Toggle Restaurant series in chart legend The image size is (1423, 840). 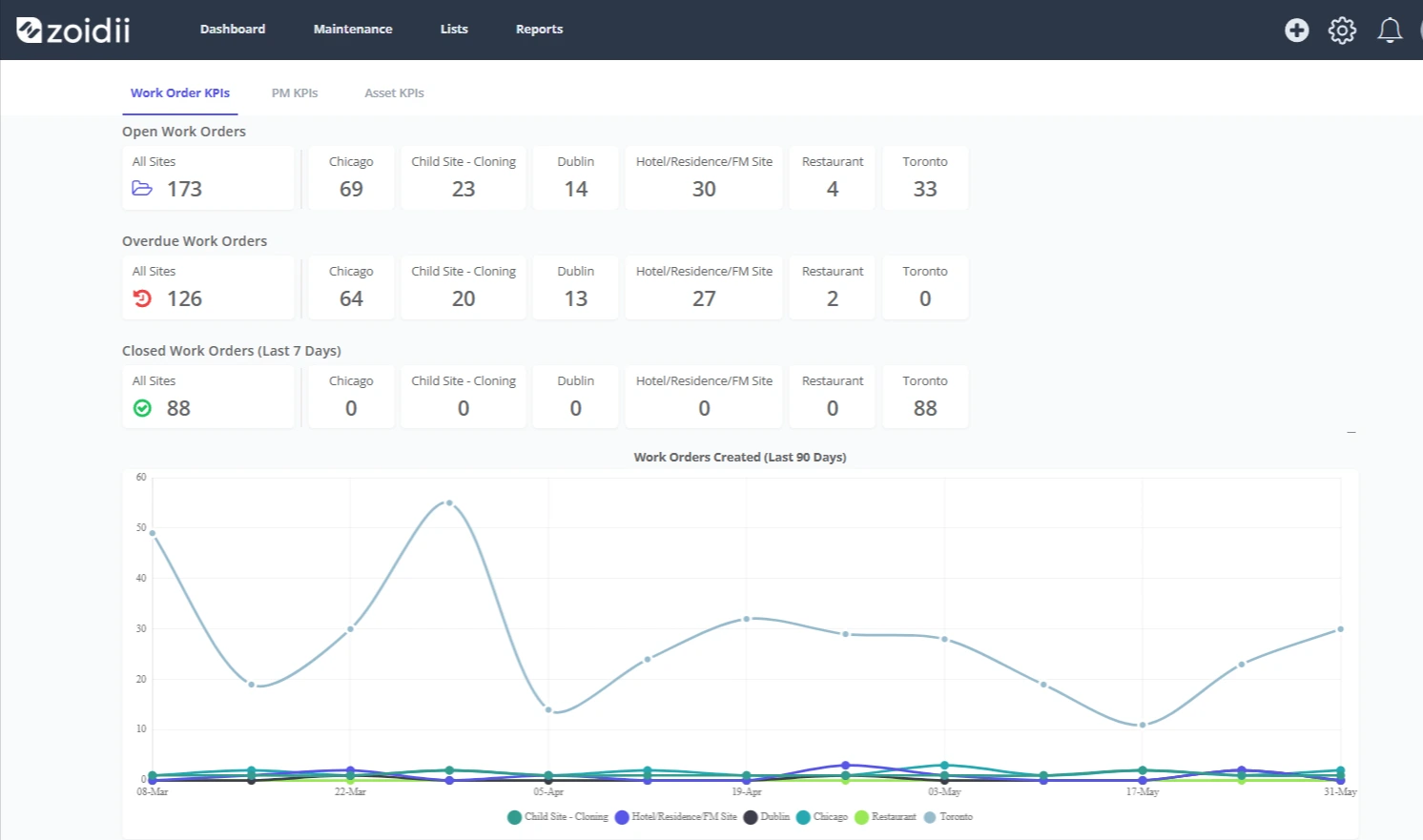coord(885,817)
